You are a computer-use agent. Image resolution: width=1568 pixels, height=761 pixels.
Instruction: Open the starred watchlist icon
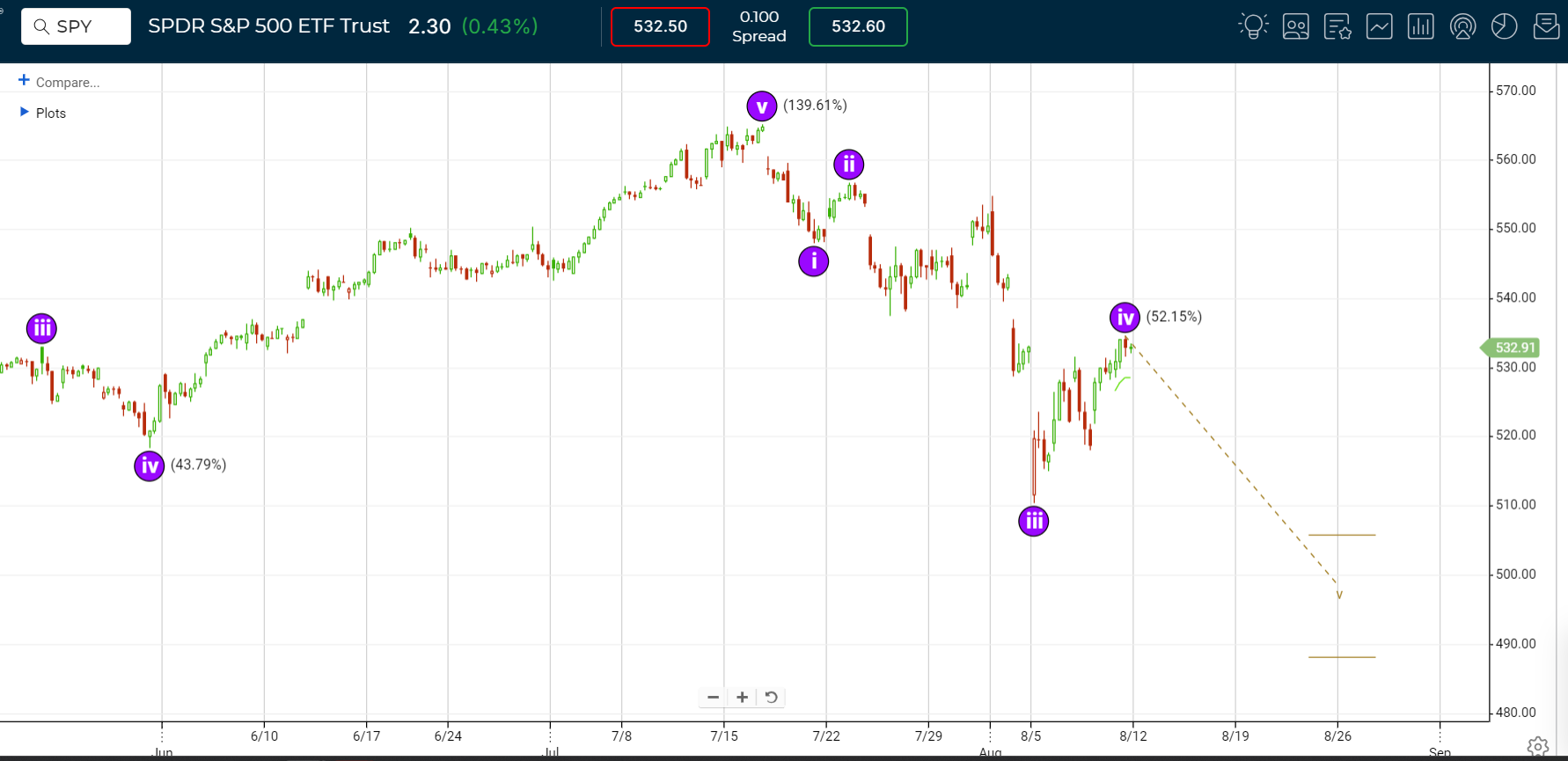click(x=1337, y=26)
